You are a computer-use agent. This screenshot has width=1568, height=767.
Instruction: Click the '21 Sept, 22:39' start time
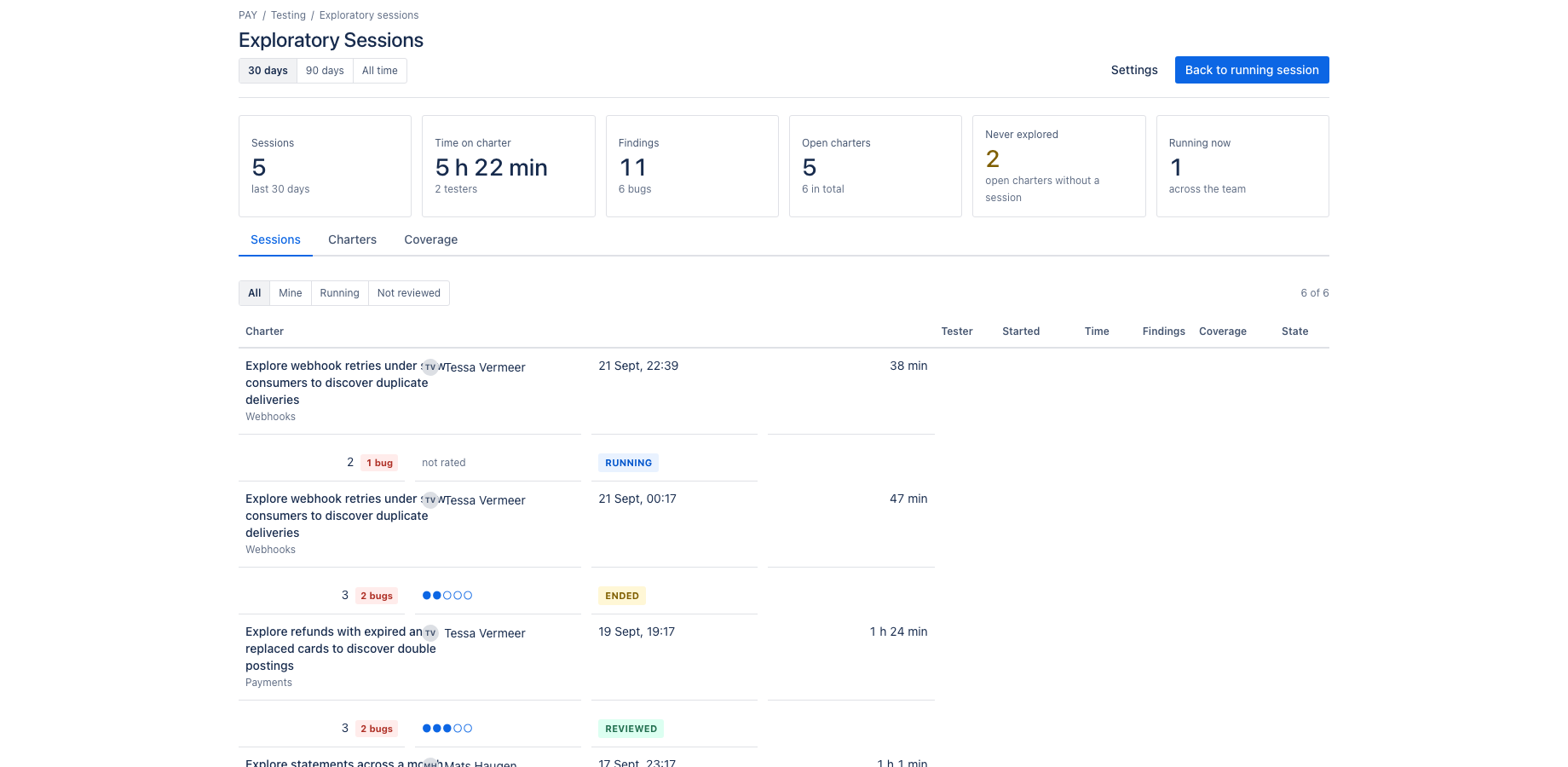pos(638,366)
